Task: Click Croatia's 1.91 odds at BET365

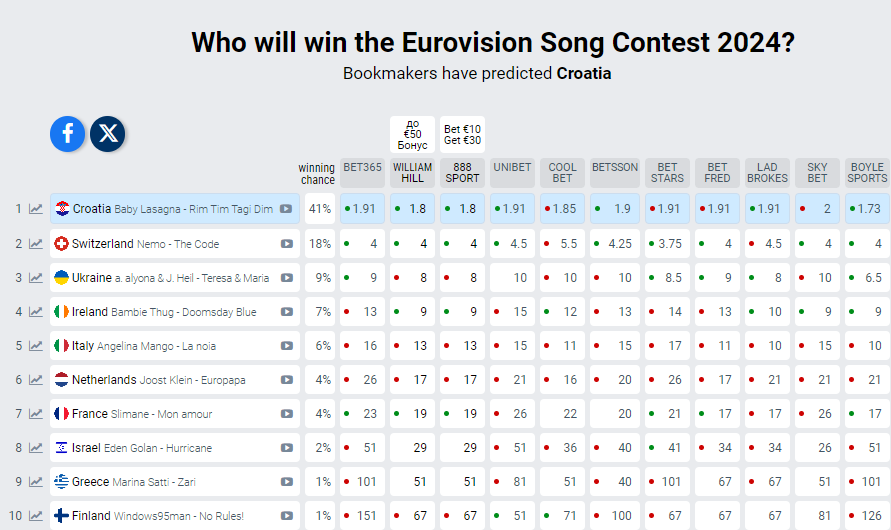Action: [x=363, y=209]
